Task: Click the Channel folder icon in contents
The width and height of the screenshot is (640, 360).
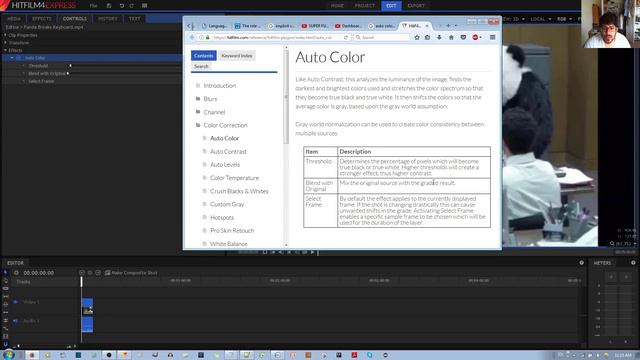Action: pos(198,111)
